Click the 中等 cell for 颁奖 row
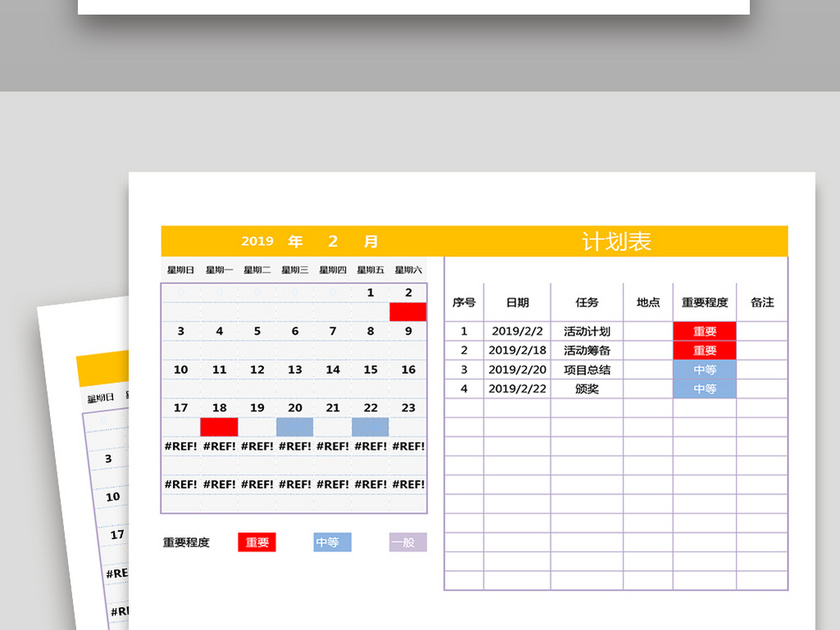 [704, 388]
